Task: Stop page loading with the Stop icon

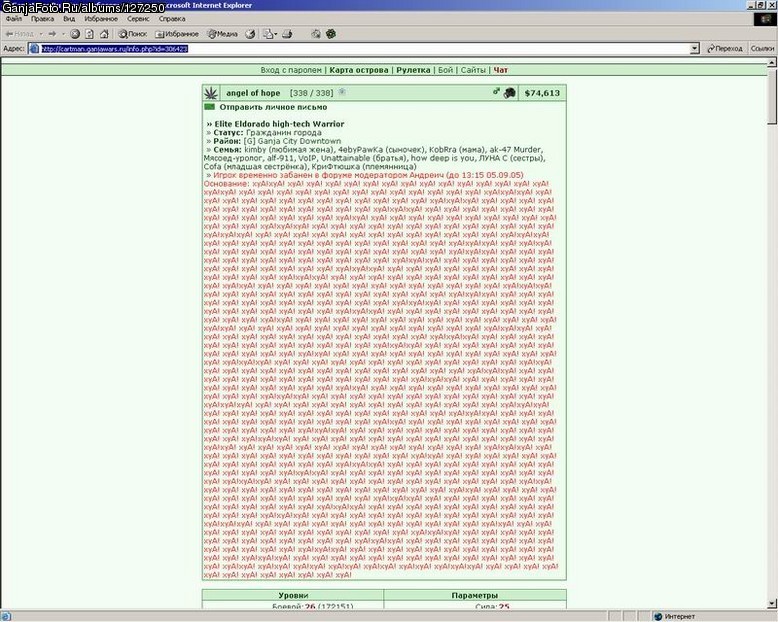Action: click(x=75, y=34)
